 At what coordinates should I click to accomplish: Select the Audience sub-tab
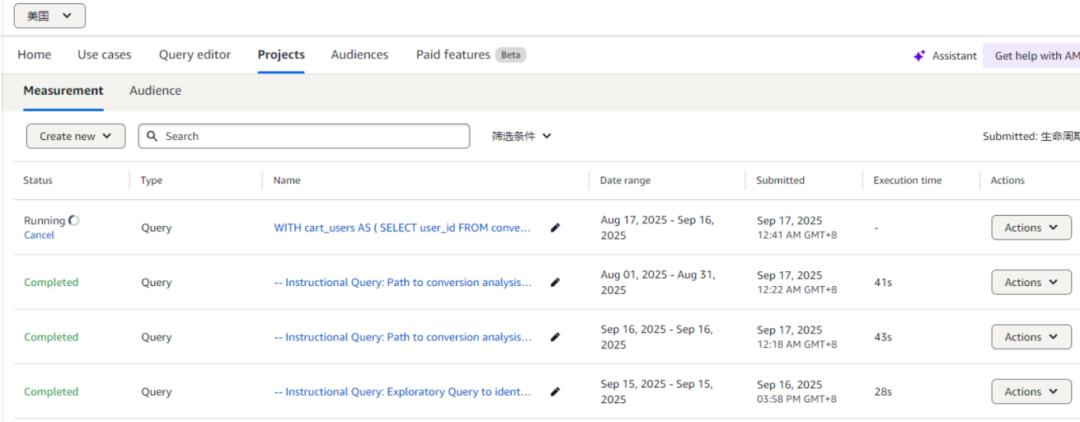pos(155,91)
